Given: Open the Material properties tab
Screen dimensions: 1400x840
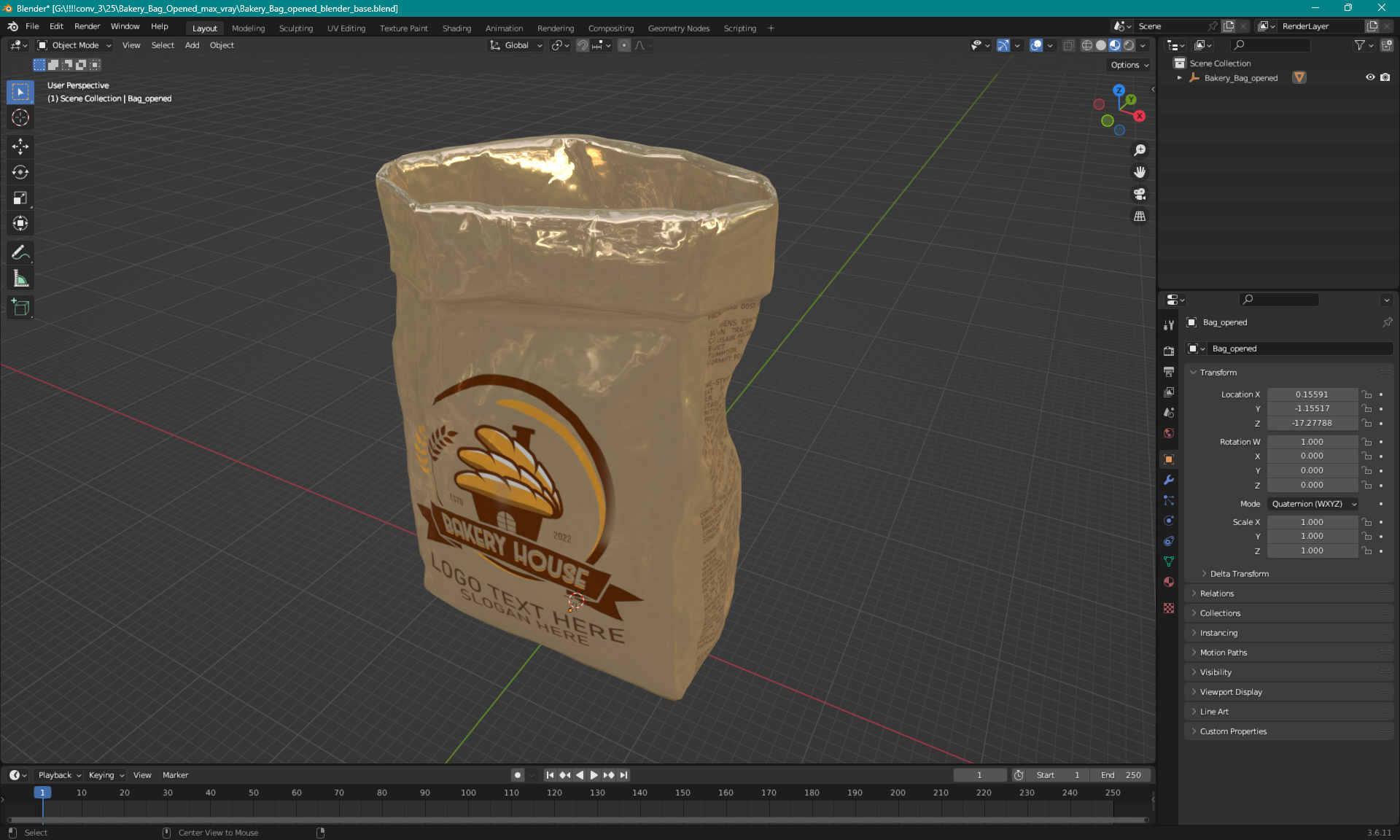Looking at the screenshot, I should pyautogui.click(x=1169, y=582).
